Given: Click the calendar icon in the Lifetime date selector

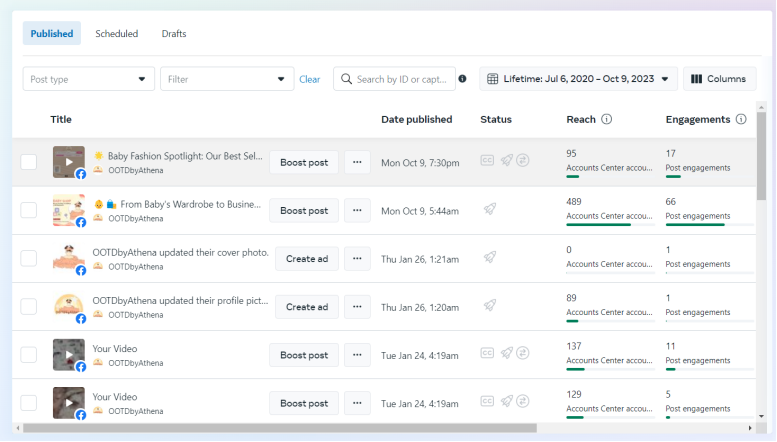Looking at the screenshot, I should tap(493, 79).
